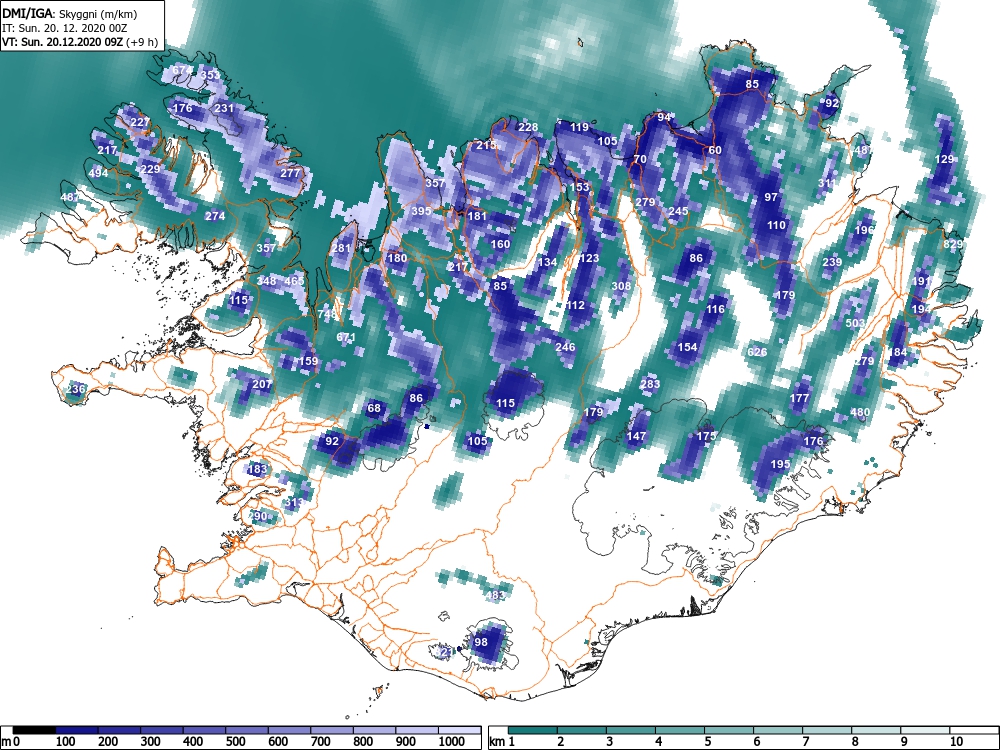Click the 'IT: Sun. 20. 12. 2020 00Z' line
This screenshot has height=750, width=1000.
pyautogui.click(x=64, y=28)
